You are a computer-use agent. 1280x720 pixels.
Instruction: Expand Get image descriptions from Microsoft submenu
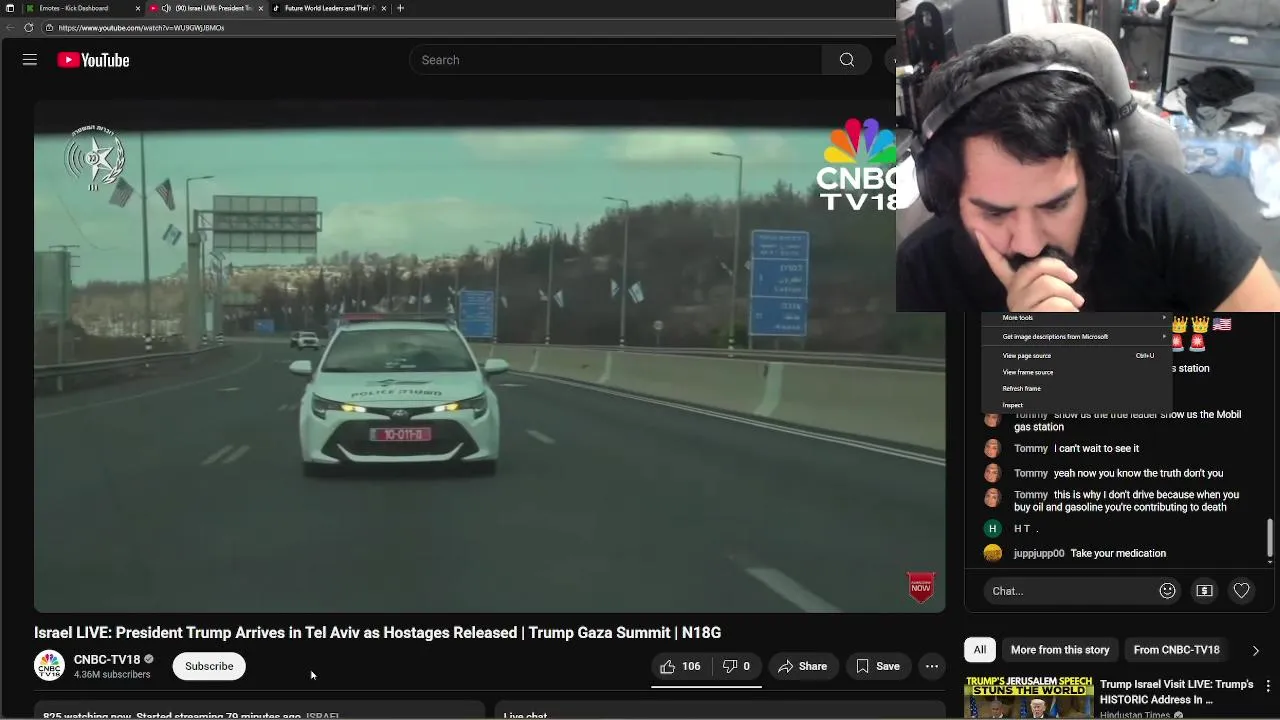coord(1075,337)
